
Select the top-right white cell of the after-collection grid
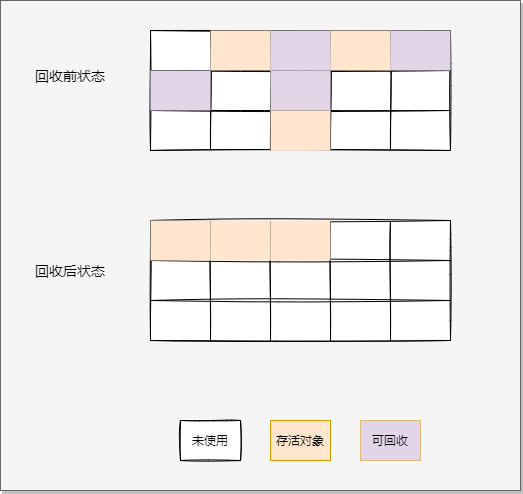click(421, 240)
